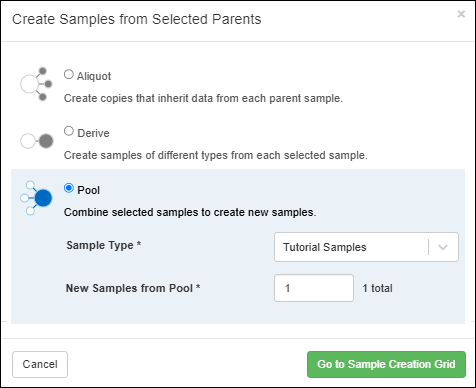The image size is (476, 388).
Task: Expand Sample Type using the chevron arrow
Action: coord(443,247)
